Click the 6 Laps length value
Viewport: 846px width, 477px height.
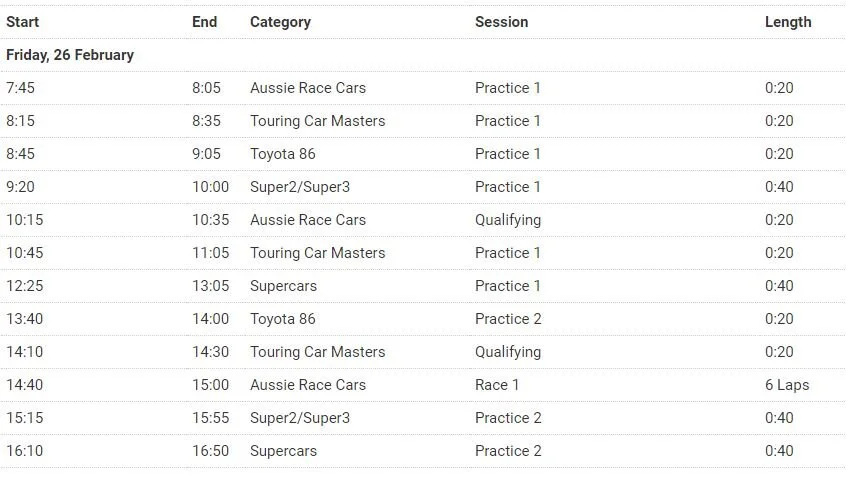pos(787,385)
